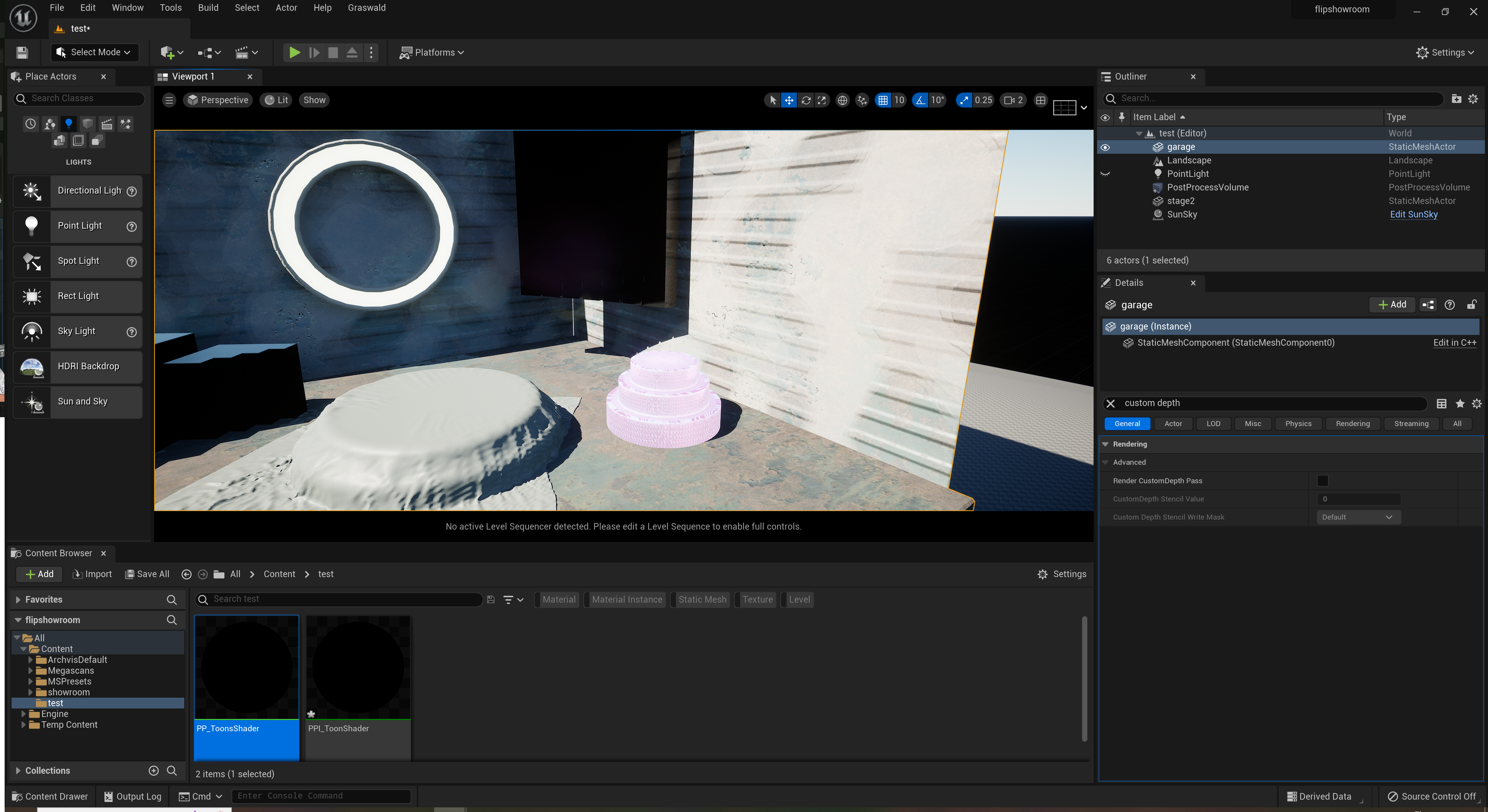Click the Blueprint/Add Script icon in Details
The width and height of the screenshot is (1488, 812).
click(x=1428, y=305)
